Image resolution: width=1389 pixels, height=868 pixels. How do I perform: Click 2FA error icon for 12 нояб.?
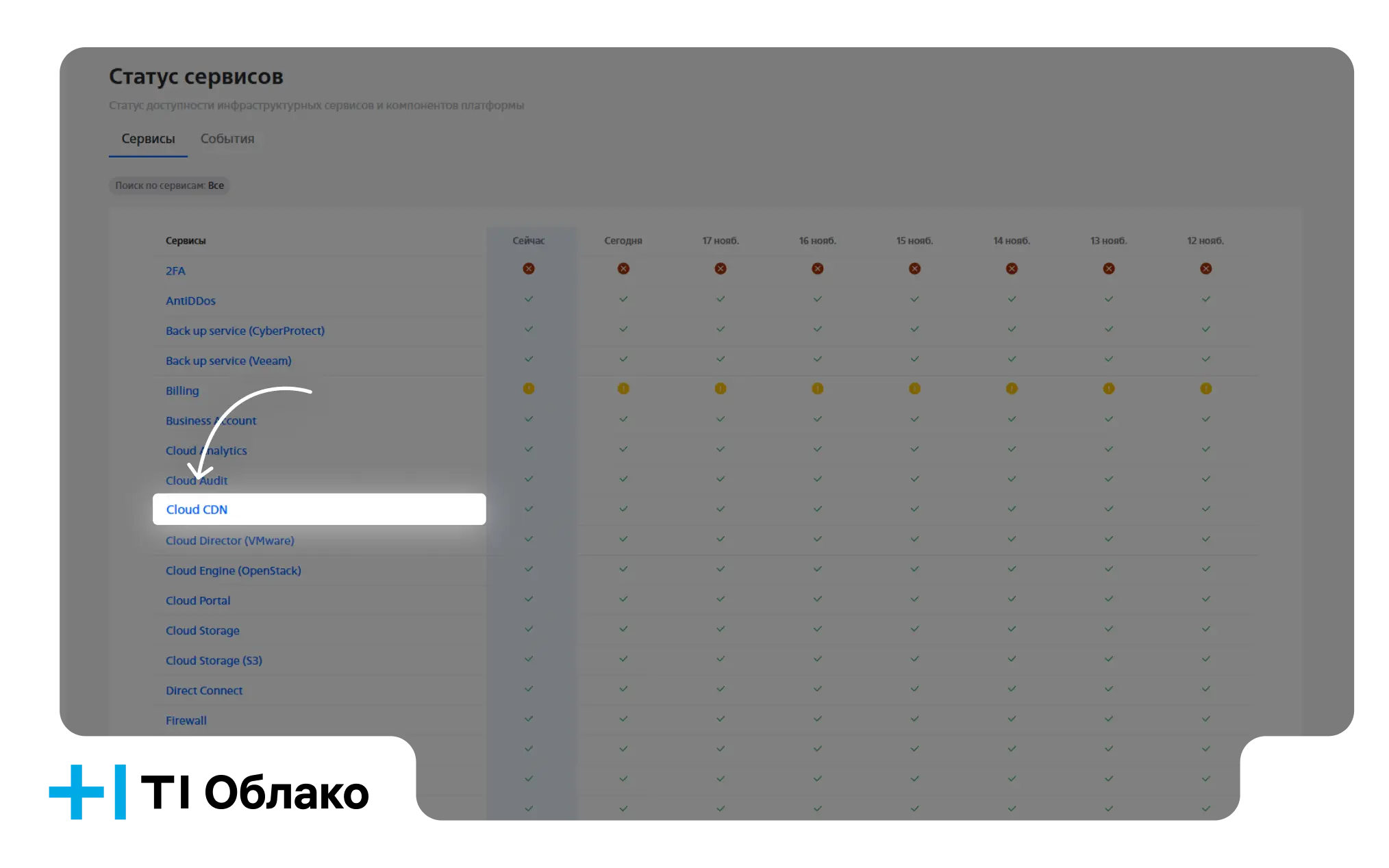(1206, 268)
